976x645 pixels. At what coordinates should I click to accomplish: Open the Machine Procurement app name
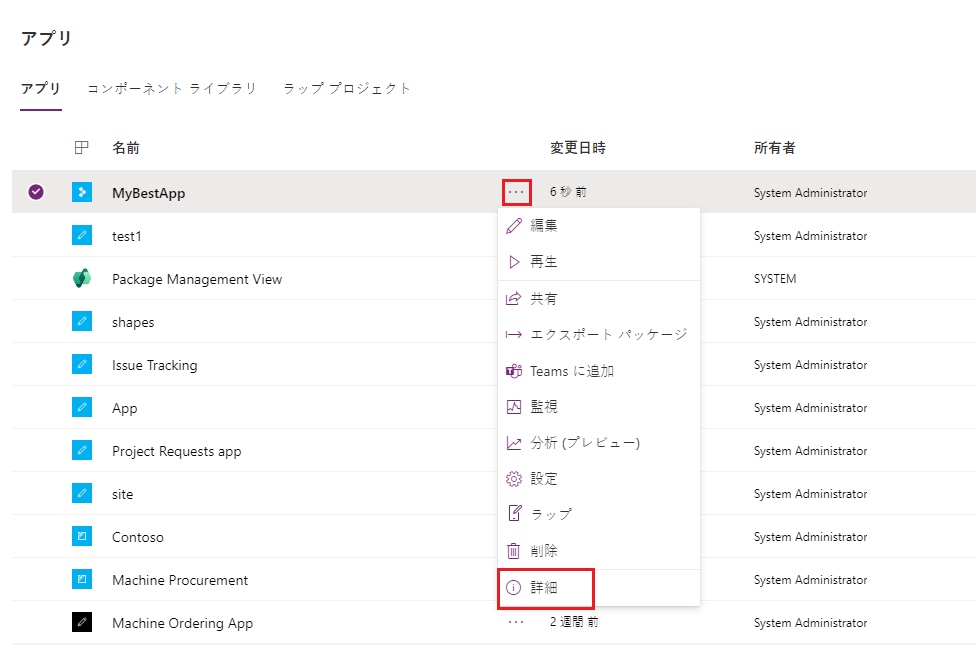(x=180, y=580)
